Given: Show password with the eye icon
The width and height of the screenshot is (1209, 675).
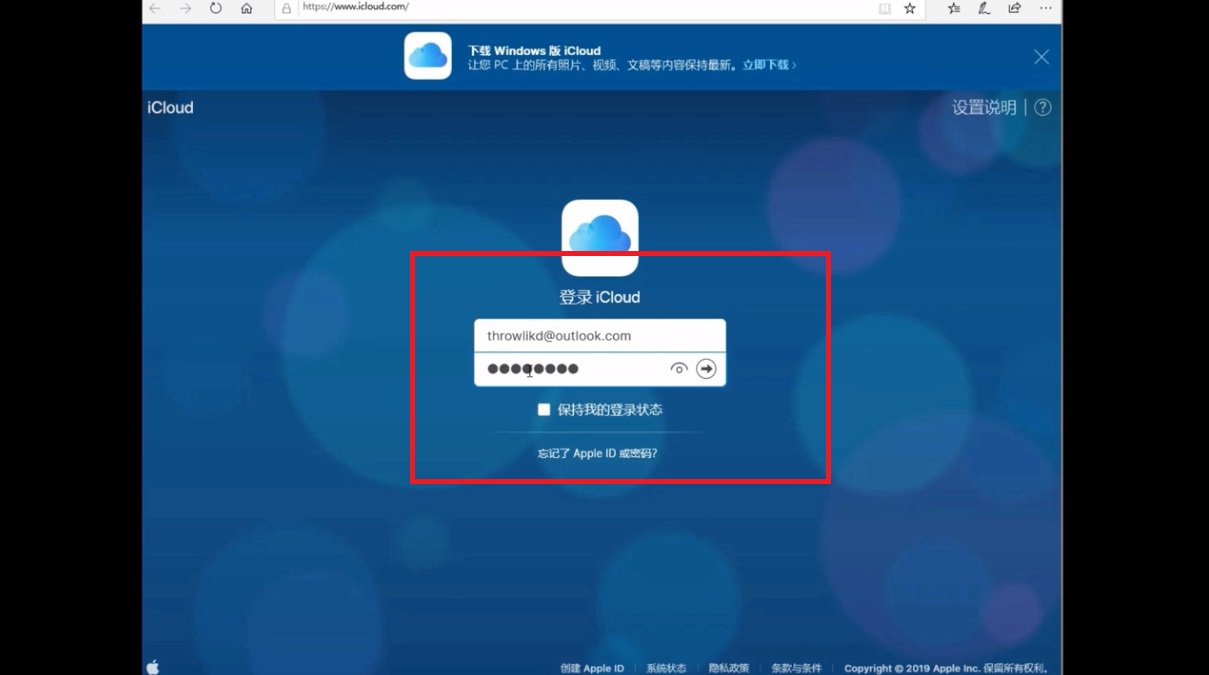Looking at the screenshot, I should coord(679,369).
